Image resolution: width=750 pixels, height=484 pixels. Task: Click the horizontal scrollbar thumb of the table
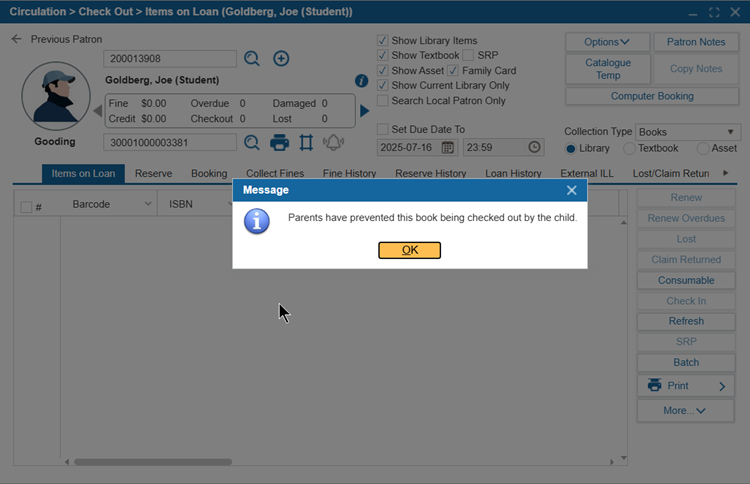pyautogui.click(x=153, y=462)
